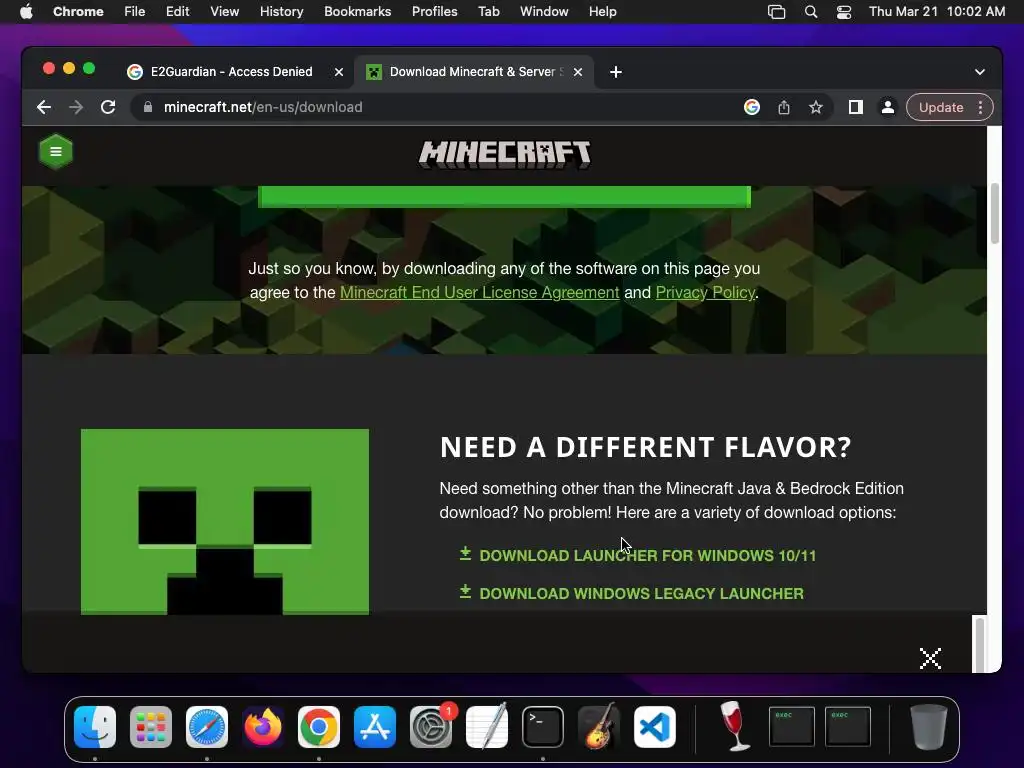Open the Bookmarks menu
Screen dimensions: 1024x768
357,12
